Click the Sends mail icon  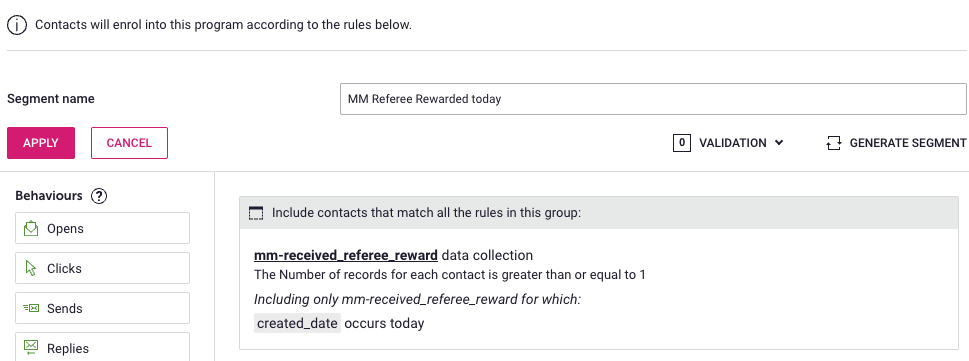point(31,308)
